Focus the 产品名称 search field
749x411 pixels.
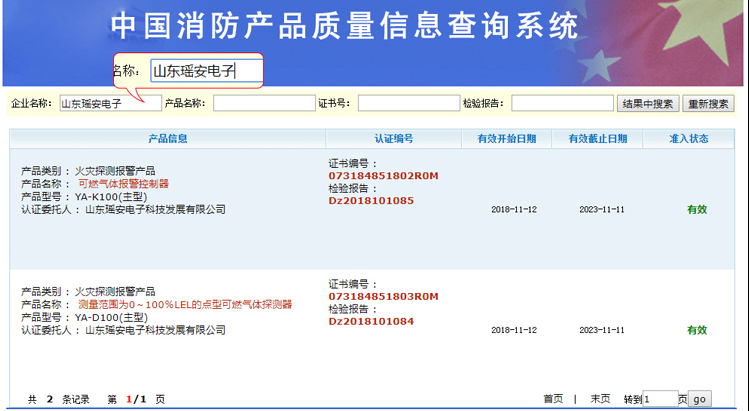pyautogui.click(x=264, y=103)
